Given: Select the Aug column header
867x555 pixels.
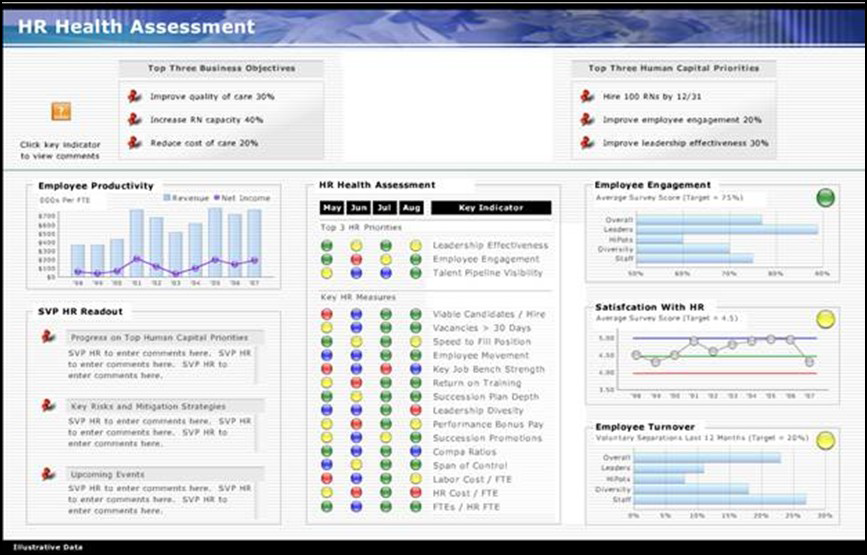Looking at the screenshot, I should pos(411,208).
